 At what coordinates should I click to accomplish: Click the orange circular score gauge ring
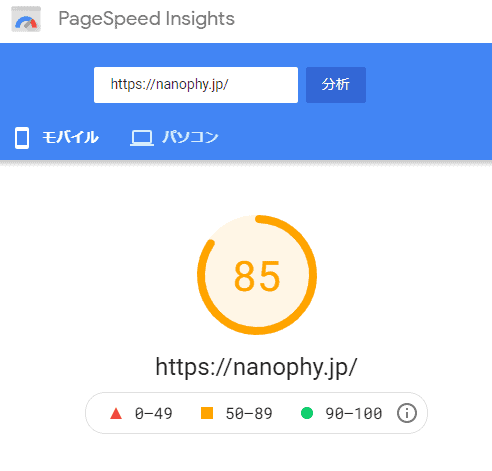(x=257, y=275)
